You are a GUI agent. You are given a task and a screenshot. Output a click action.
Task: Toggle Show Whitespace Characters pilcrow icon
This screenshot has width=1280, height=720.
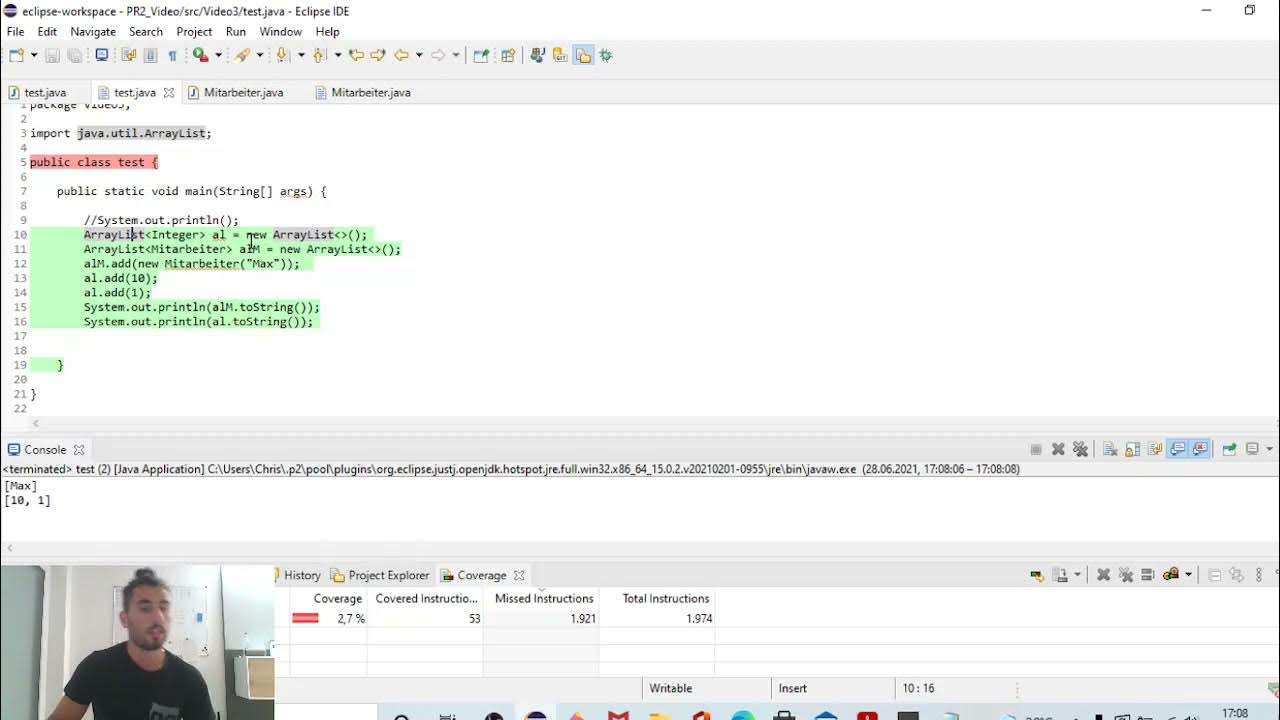172,56
